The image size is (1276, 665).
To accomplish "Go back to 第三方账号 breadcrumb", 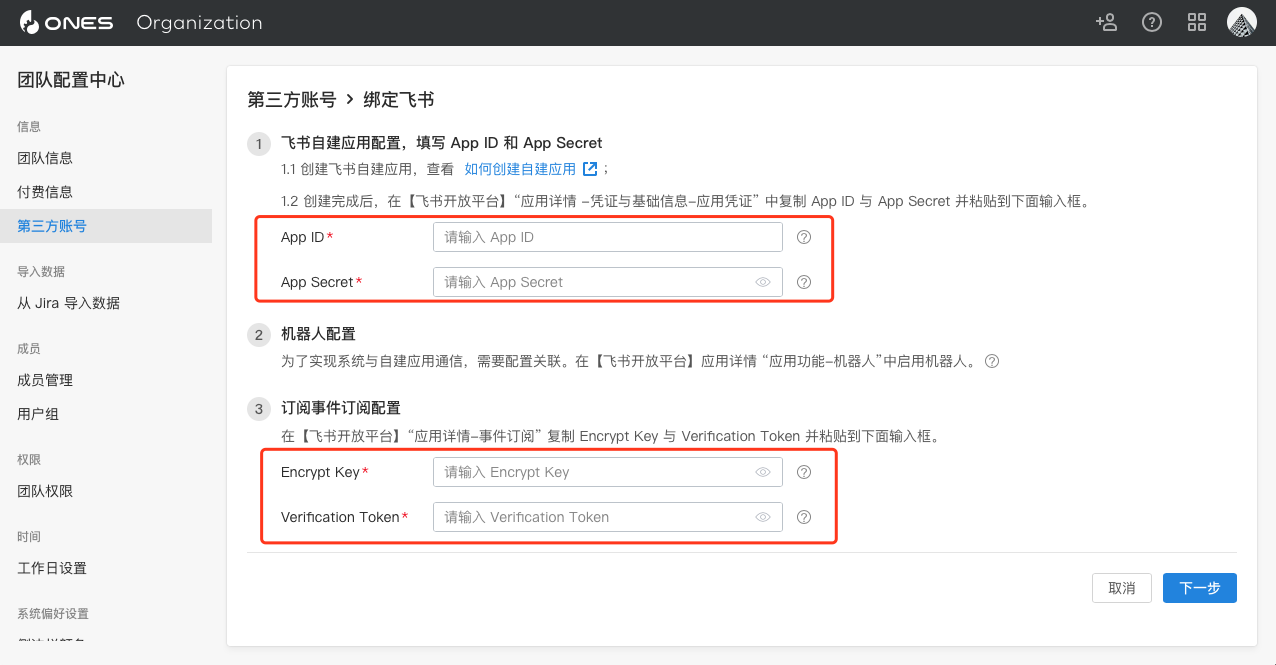I will coord(292,100).
